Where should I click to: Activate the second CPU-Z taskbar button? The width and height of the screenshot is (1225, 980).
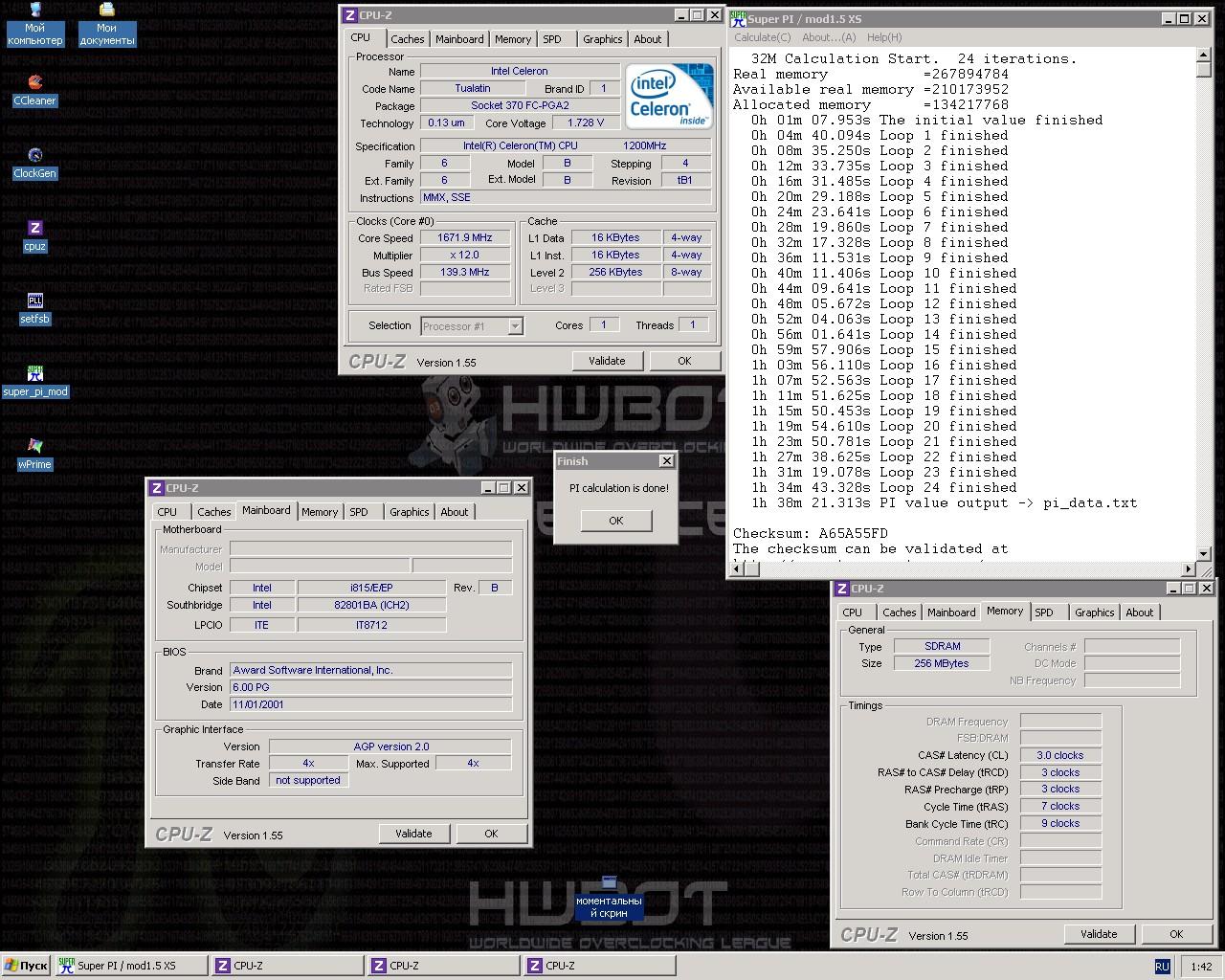pyautogui.click(x=442, y=966)
